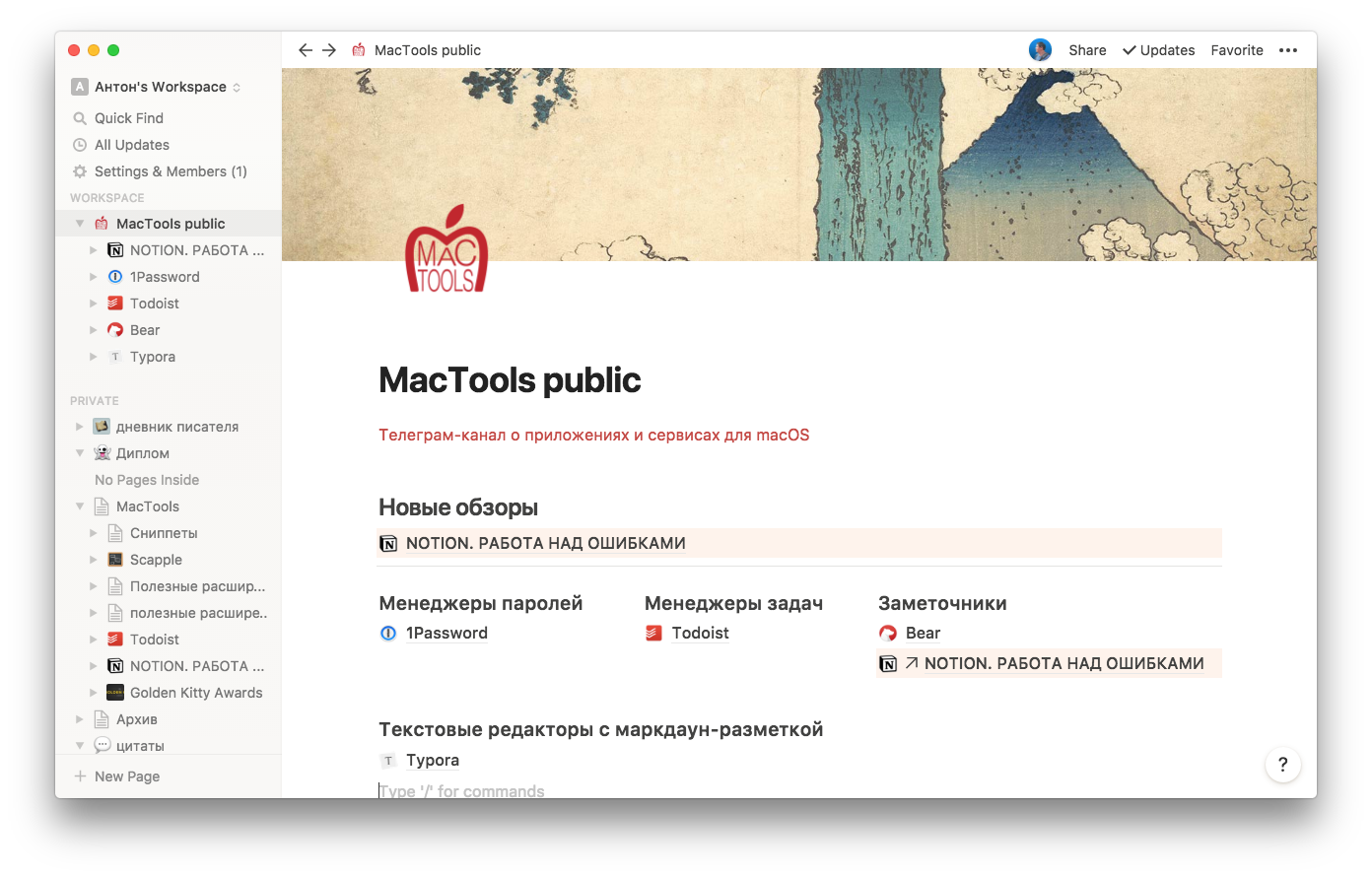Image resolution: width=1372 pixels, height=877 pixels.
Task: Expand the 1Password page in sidebar
Action: click(94, 277)
